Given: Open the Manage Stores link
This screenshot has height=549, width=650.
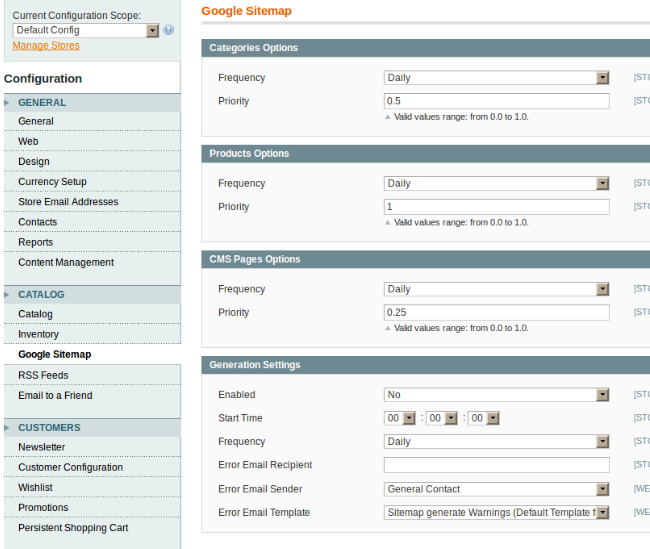Looking at the screenshot, I should tap(46, 46).
